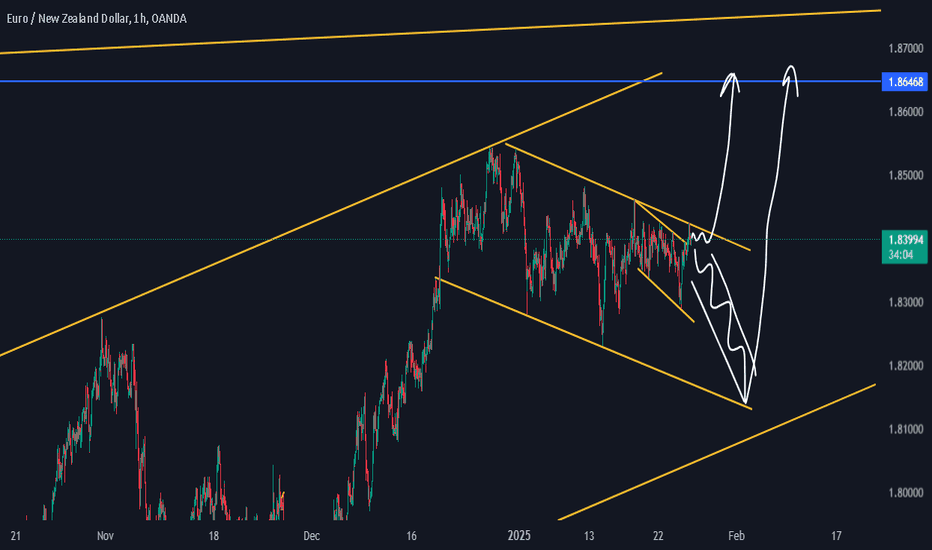Viewport: 932px width, 550px height.
Task: Click the 1.80000 price axis label
Action: point(906,493)
